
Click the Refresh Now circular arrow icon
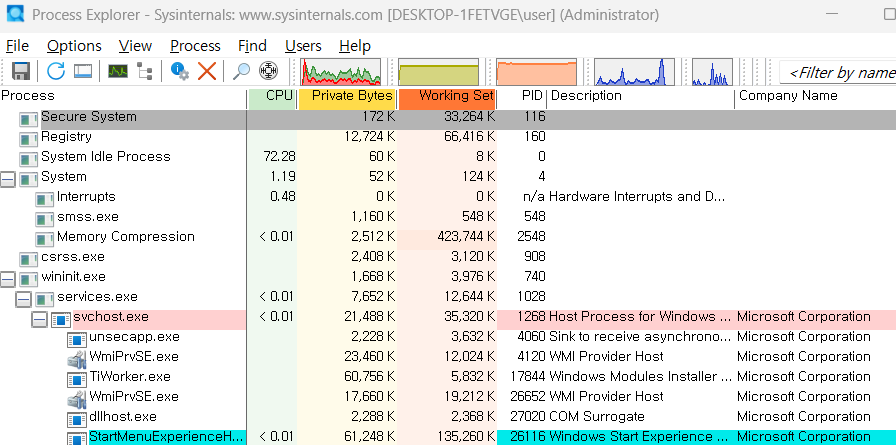click(x=56, y=71)
